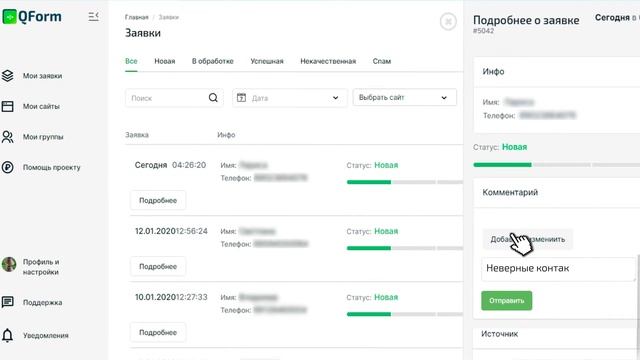Expand the Источник section

(557, 334)
